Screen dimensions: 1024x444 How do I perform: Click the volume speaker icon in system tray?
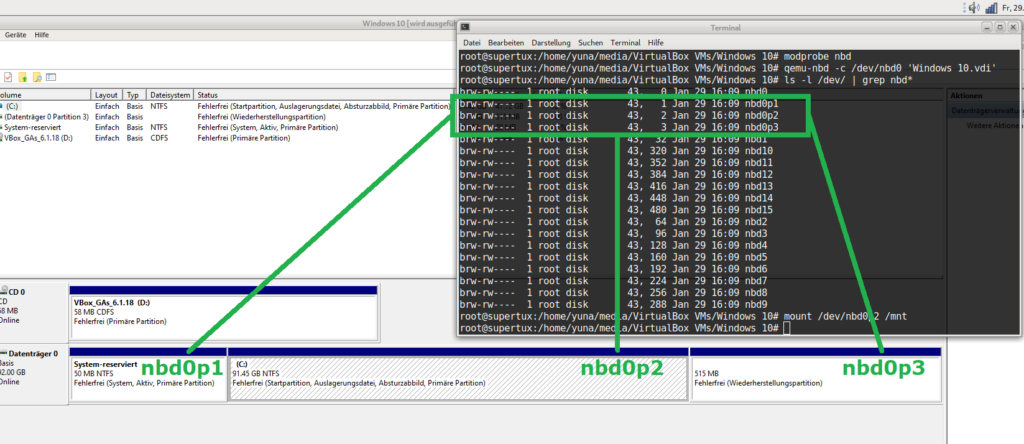(x=974, y=7)
